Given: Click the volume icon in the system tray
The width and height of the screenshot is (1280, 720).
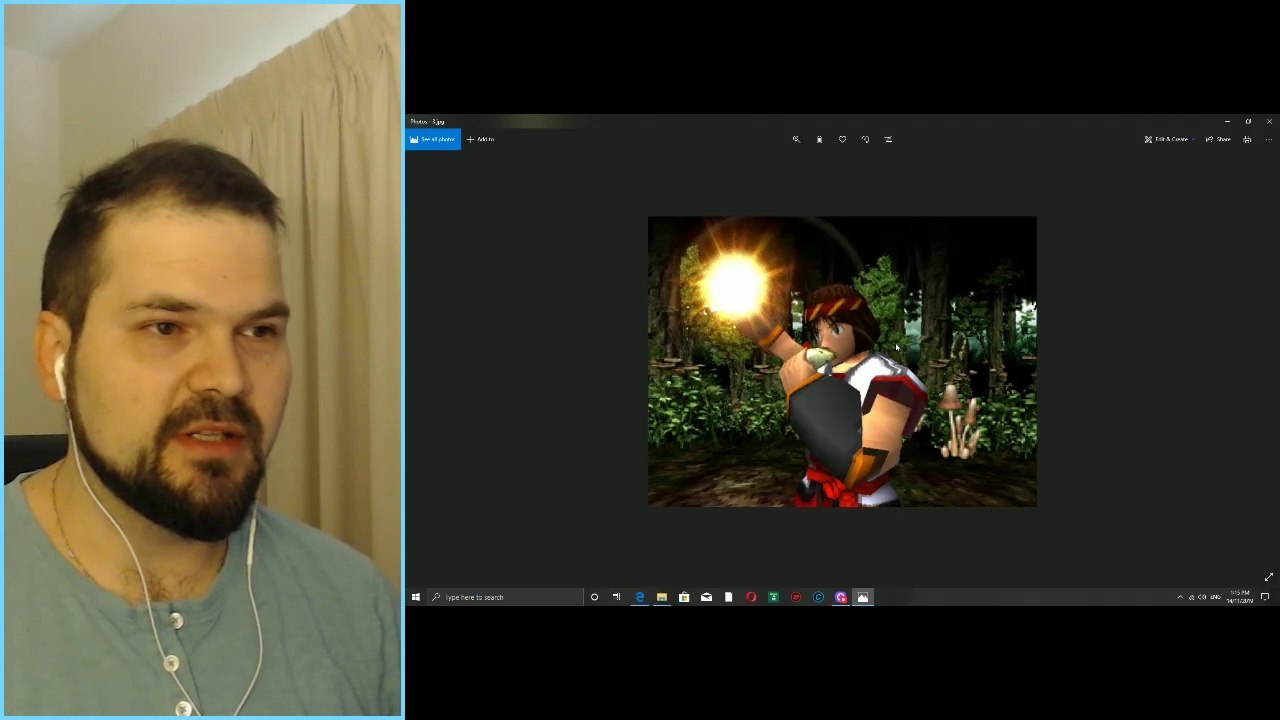Looking at the screenshot, I should tap(1202, 597).
